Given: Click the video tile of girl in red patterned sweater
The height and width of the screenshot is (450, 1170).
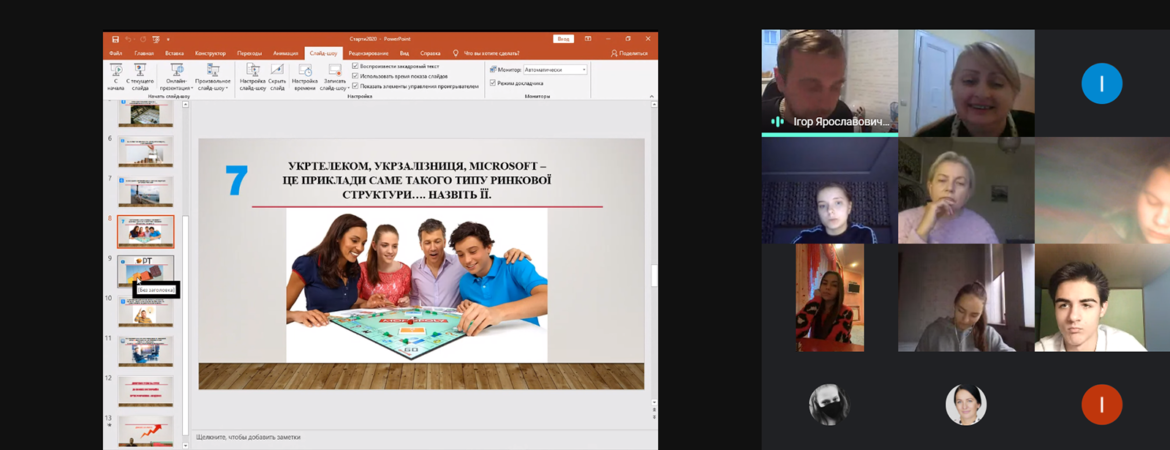Looking at the screenshot, I should (829, 298).
